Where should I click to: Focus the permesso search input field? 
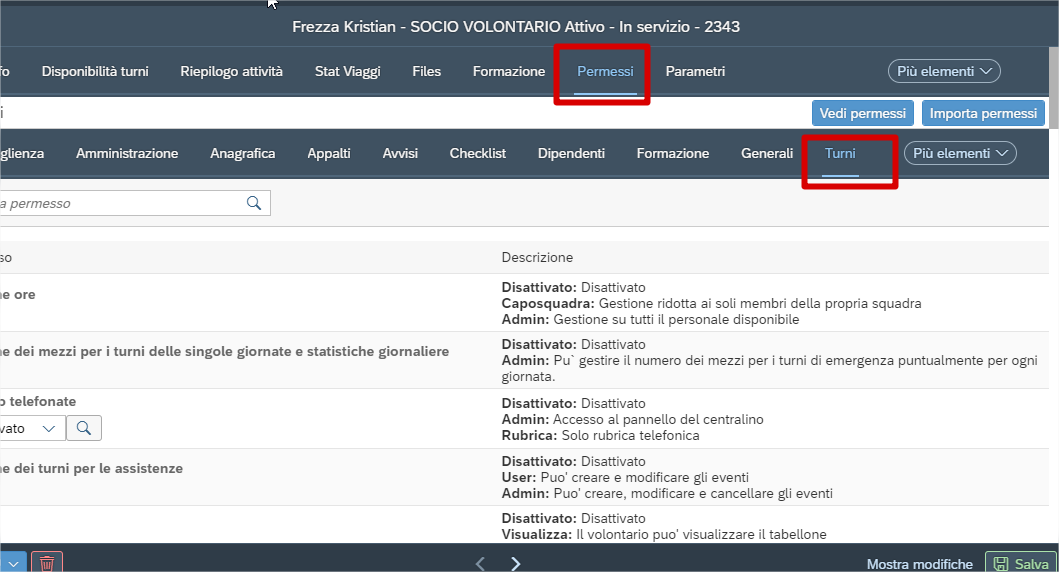122,203
